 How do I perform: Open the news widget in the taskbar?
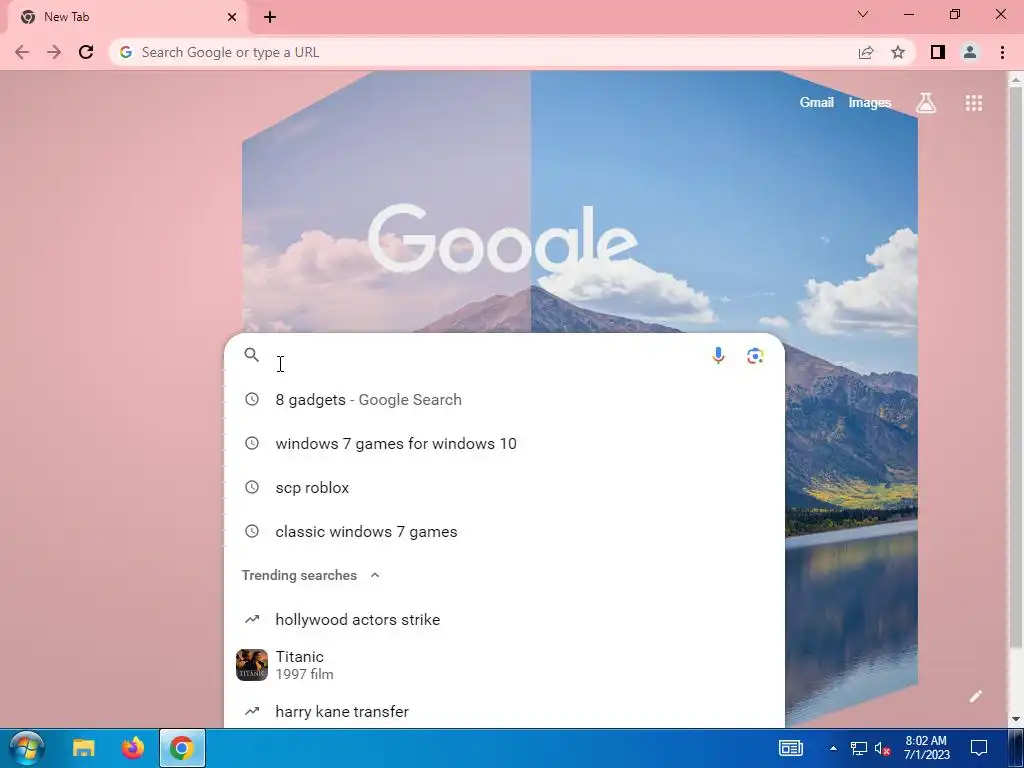[790, 748]
